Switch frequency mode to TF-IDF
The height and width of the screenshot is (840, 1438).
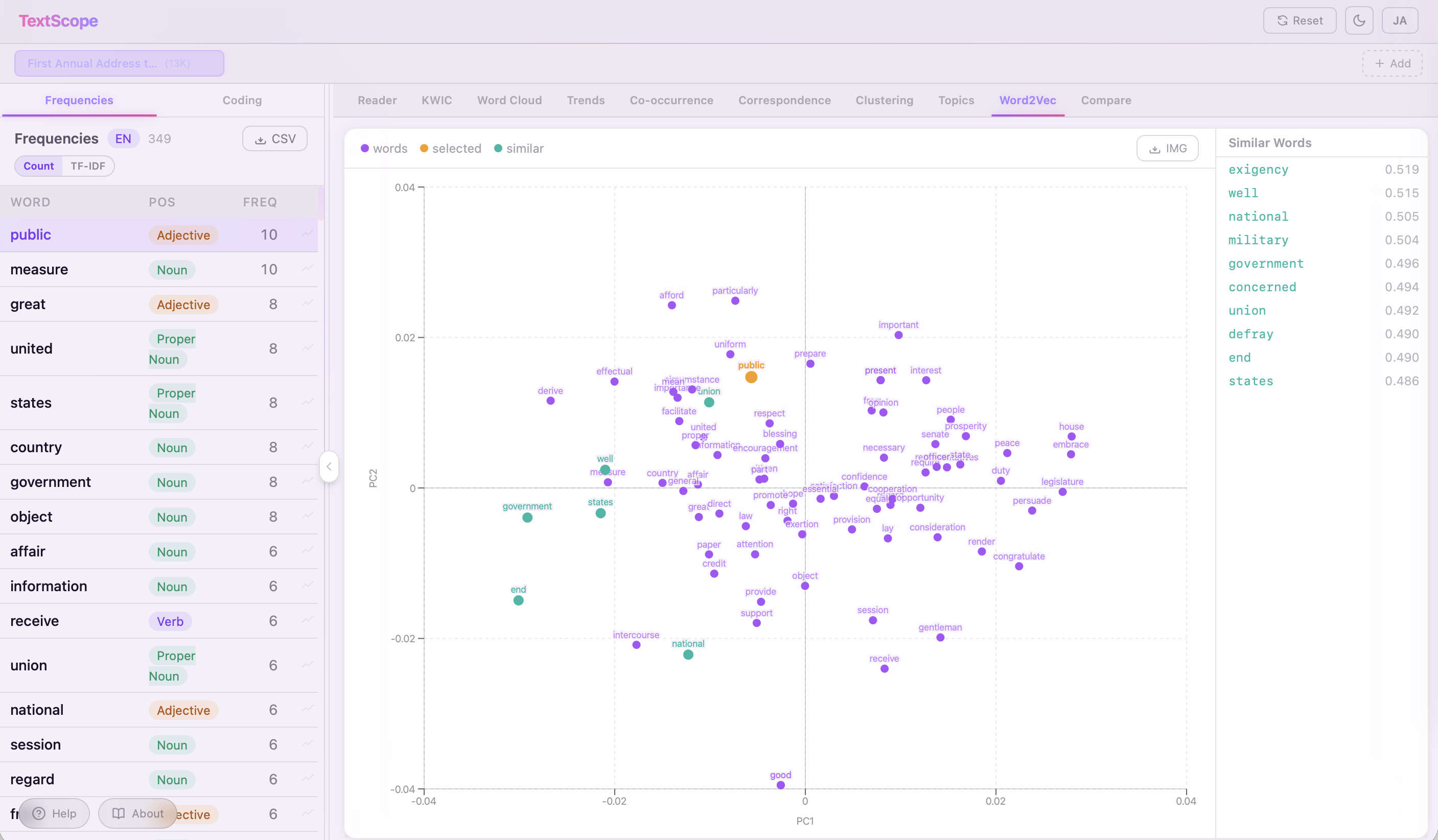pos(88,166)
